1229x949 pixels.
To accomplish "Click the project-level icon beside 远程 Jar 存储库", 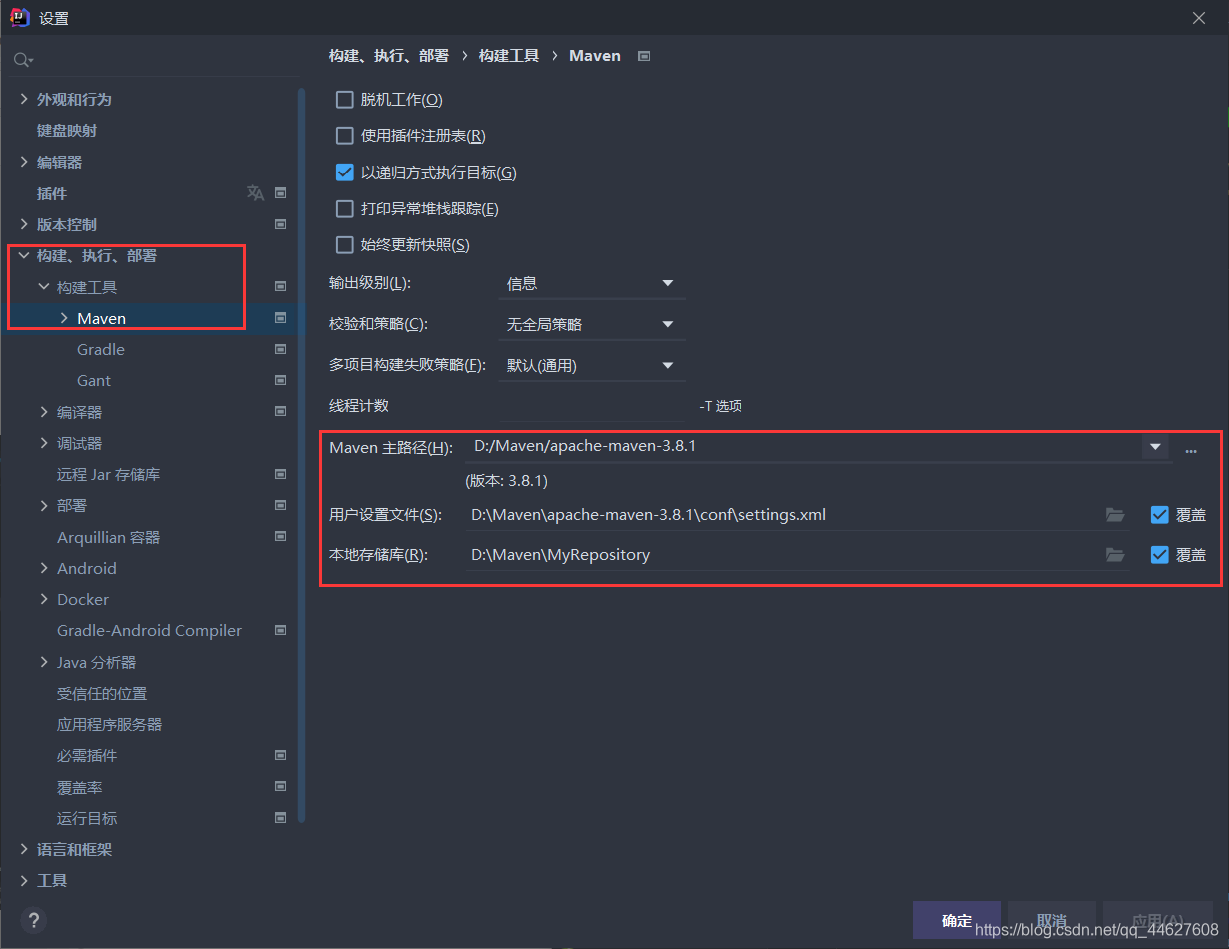I will [281, 474].
